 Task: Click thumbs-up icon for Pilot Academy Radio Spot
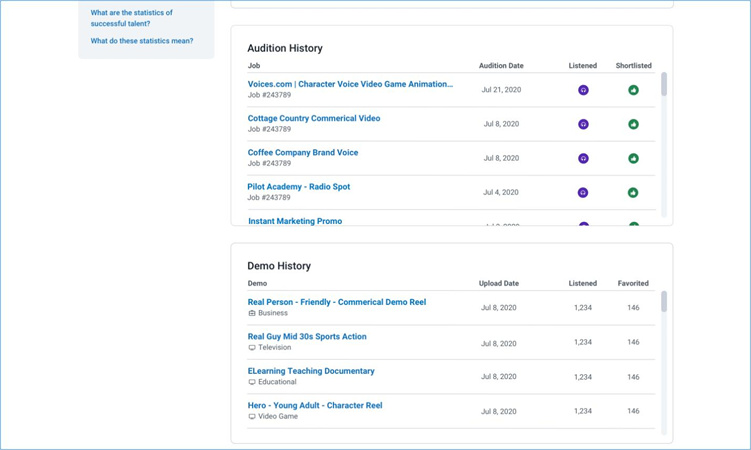pyautogui.click(x=633, y=192)
